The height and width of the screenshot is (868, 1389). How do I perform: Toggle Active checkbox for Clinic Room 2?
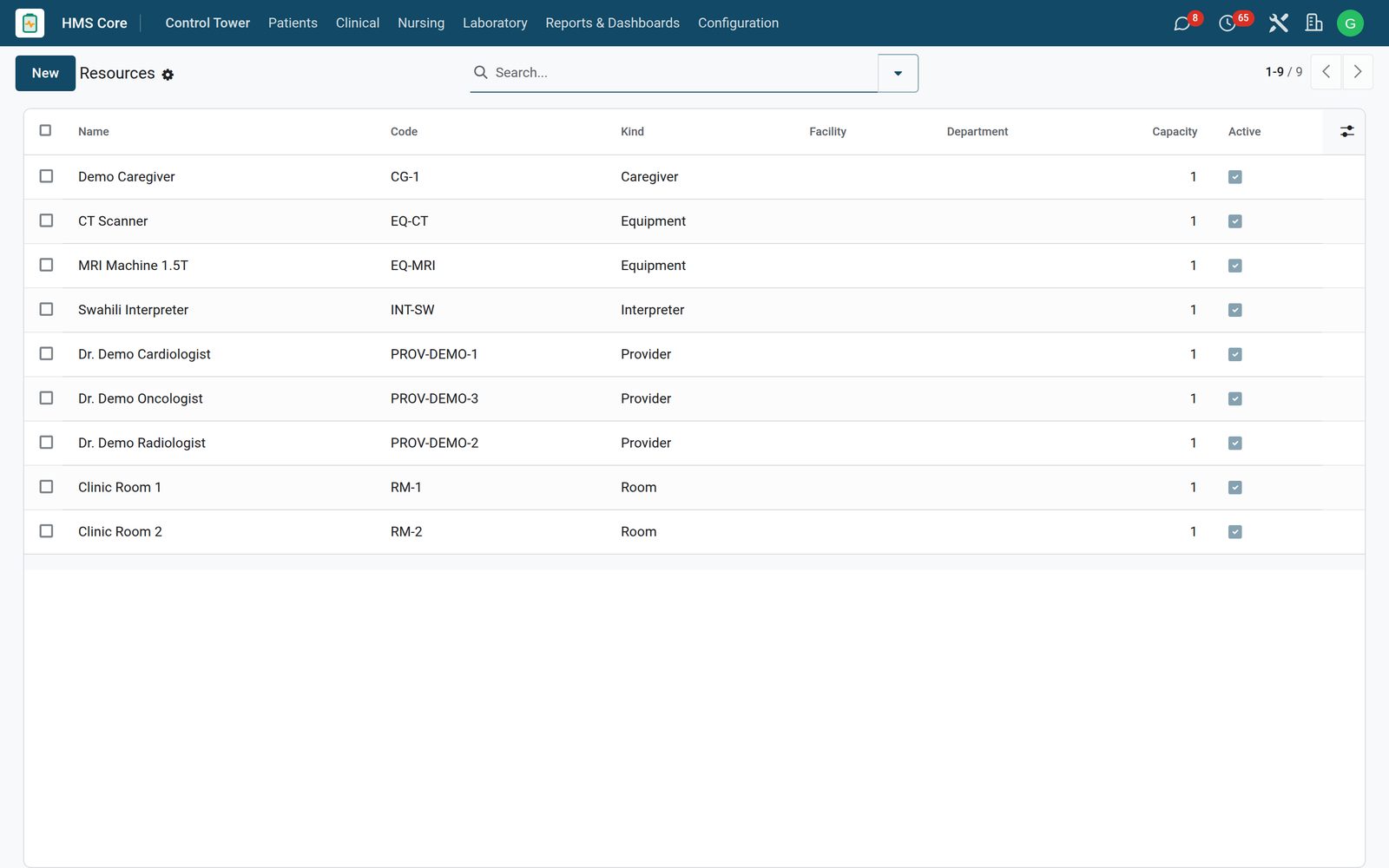click(x=1234, y=531)
